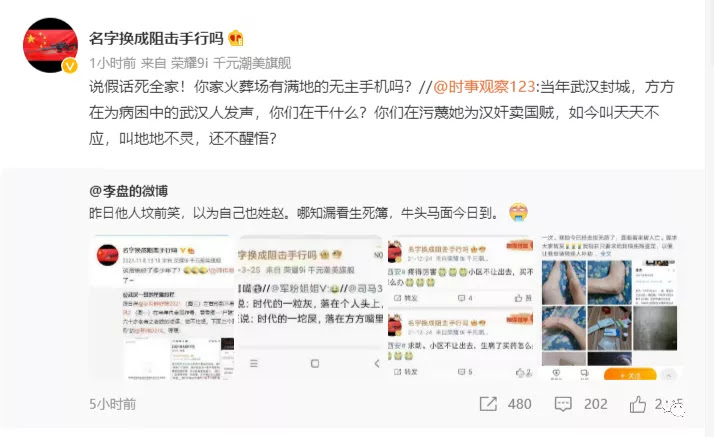Click the 480 repost count

[520, 404]
